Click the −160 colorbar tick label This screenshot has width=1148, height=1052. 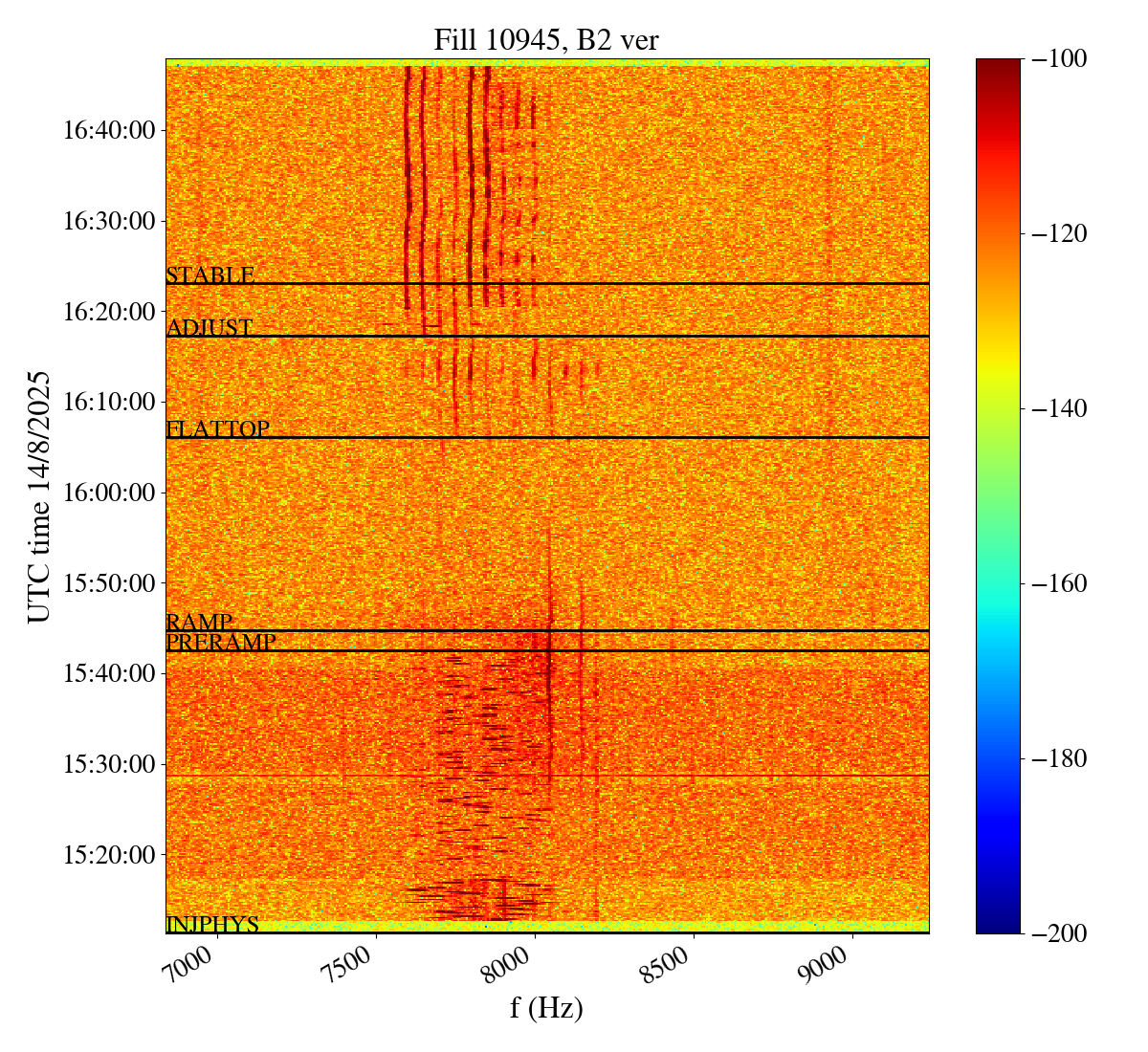tap(1060, 583)
